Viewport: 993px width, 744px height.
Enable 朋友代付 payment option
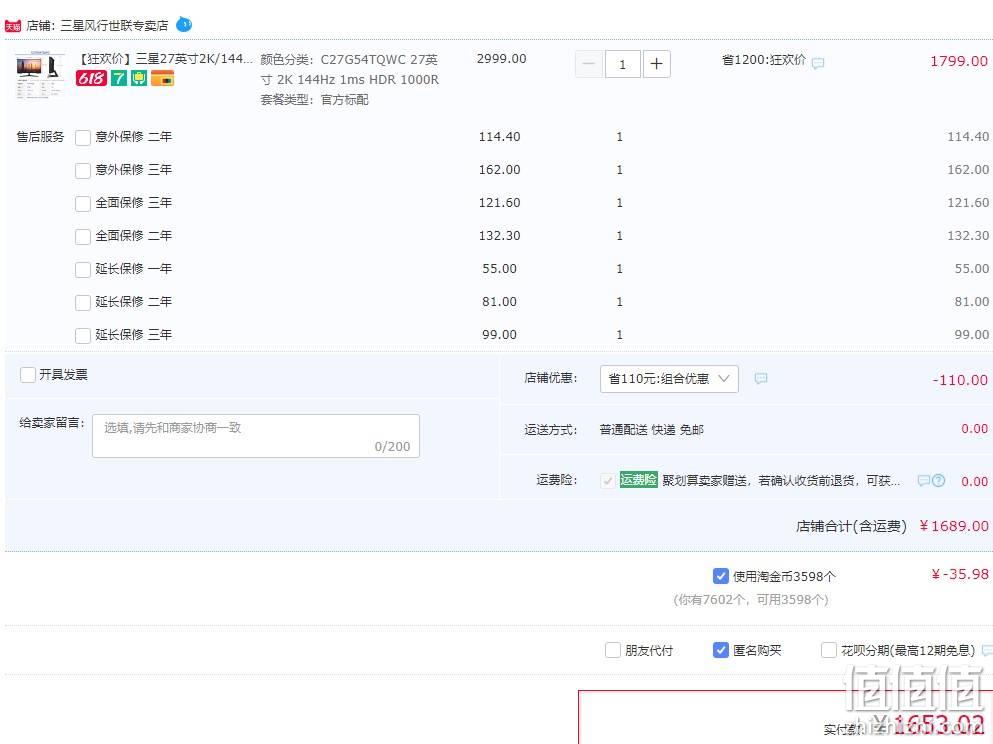coord(612,650)
